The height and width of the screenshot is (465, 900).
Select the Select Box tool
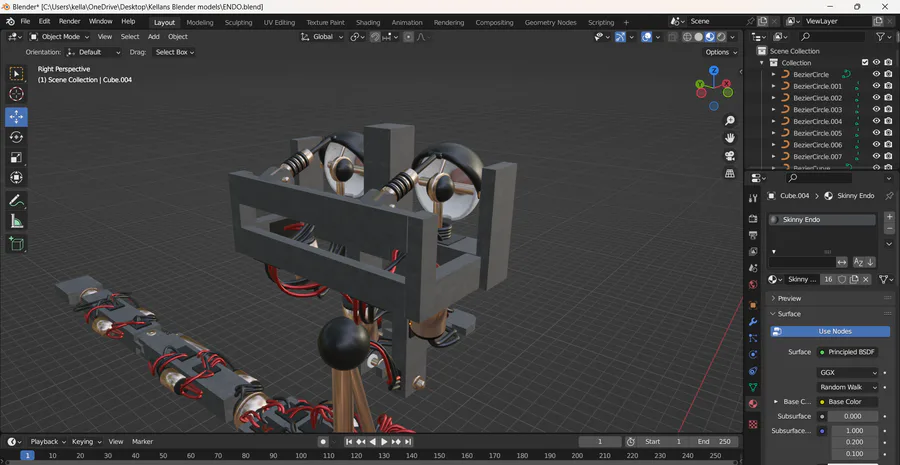(x=17, y=74)
